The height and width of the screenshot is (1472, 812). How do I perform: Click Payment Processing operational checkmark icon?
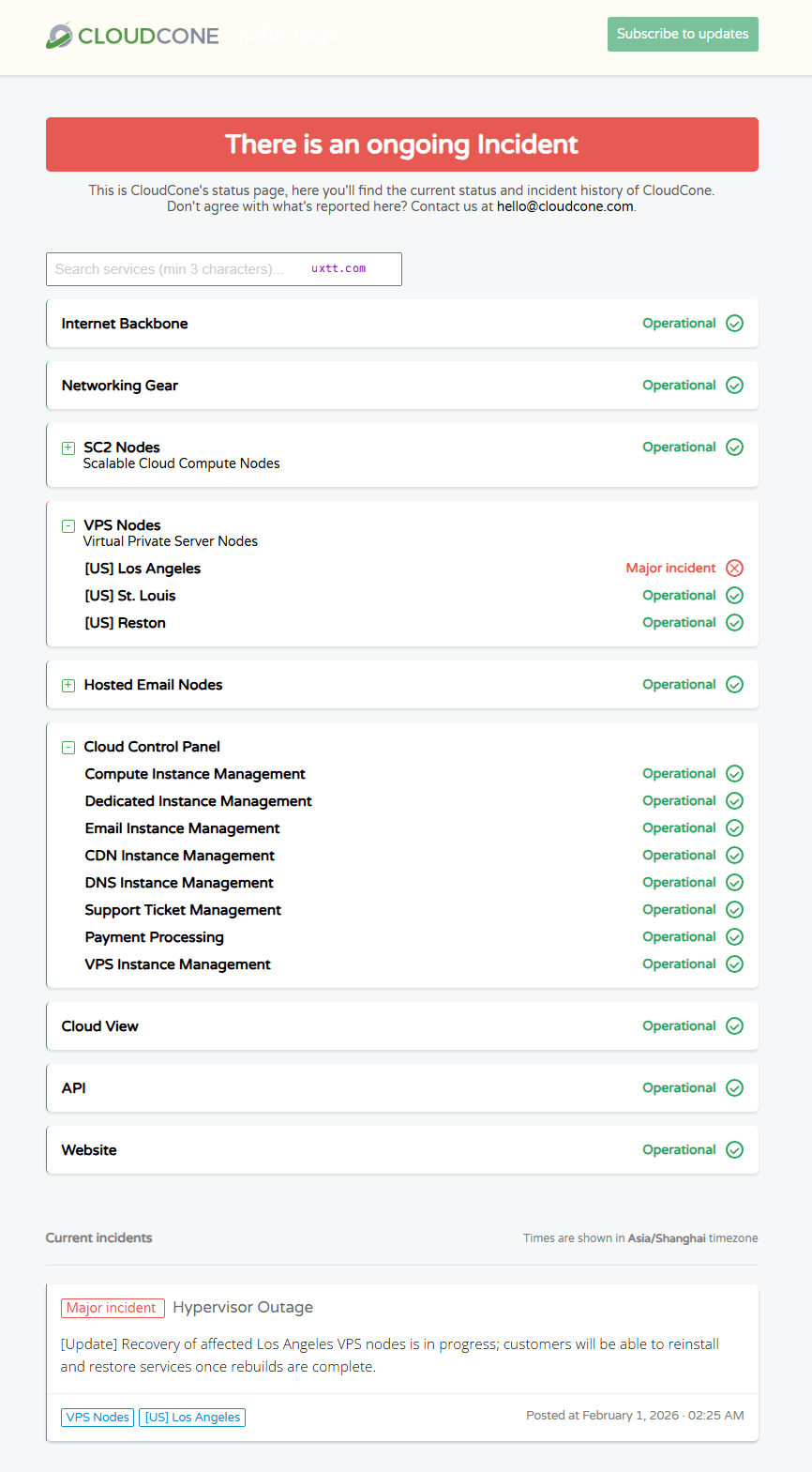pos(734,937)
